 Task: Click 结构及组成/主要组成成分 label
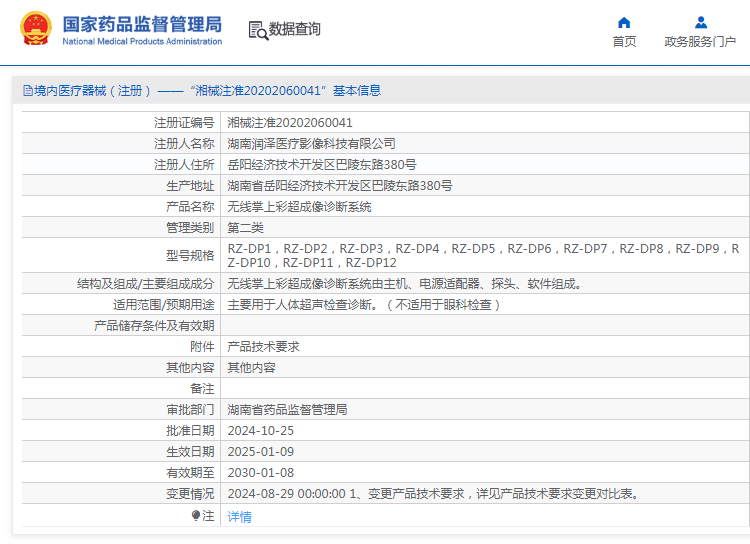pos(145,284)
